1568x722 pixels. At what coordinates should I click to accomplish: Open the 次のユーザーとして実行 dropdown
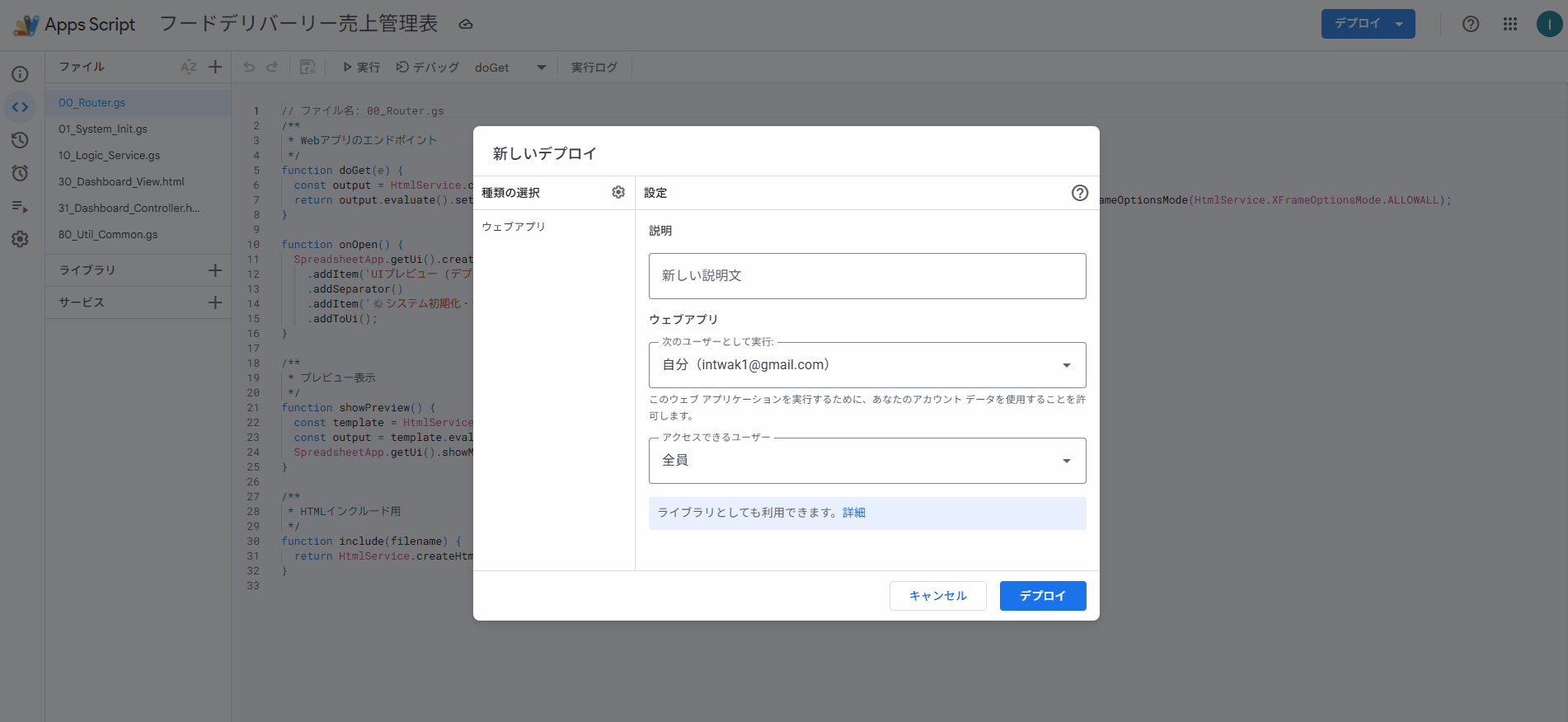pos(867,365)
